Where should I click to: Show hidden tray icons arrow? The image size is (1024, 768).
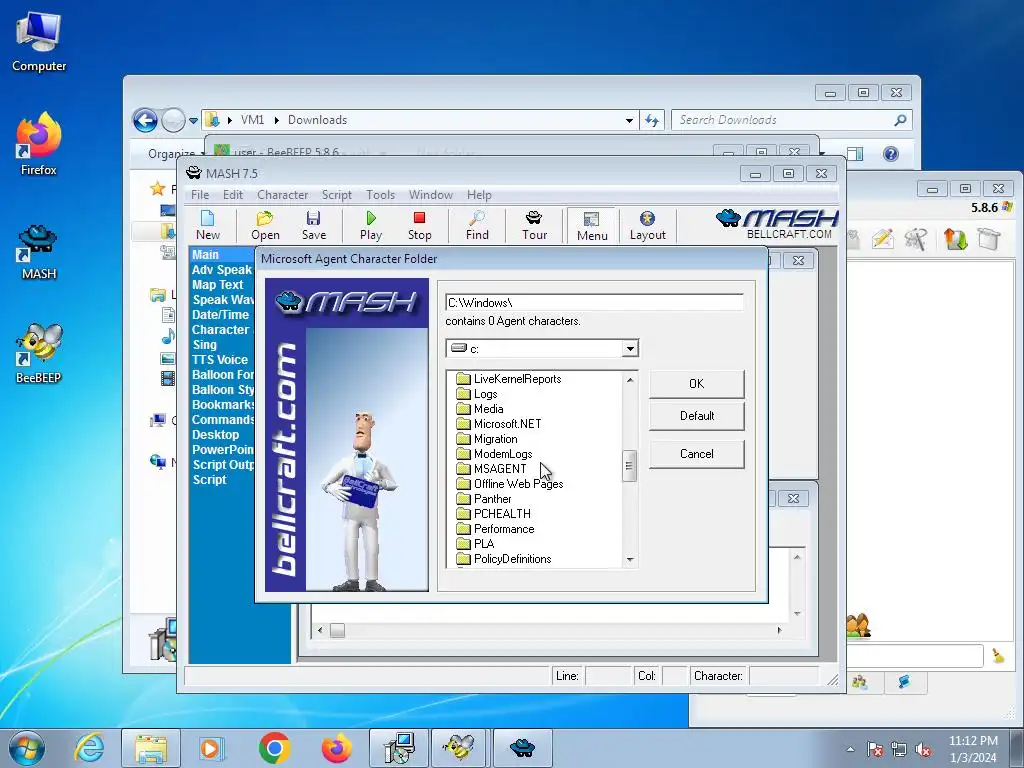[x=850, y=749]
